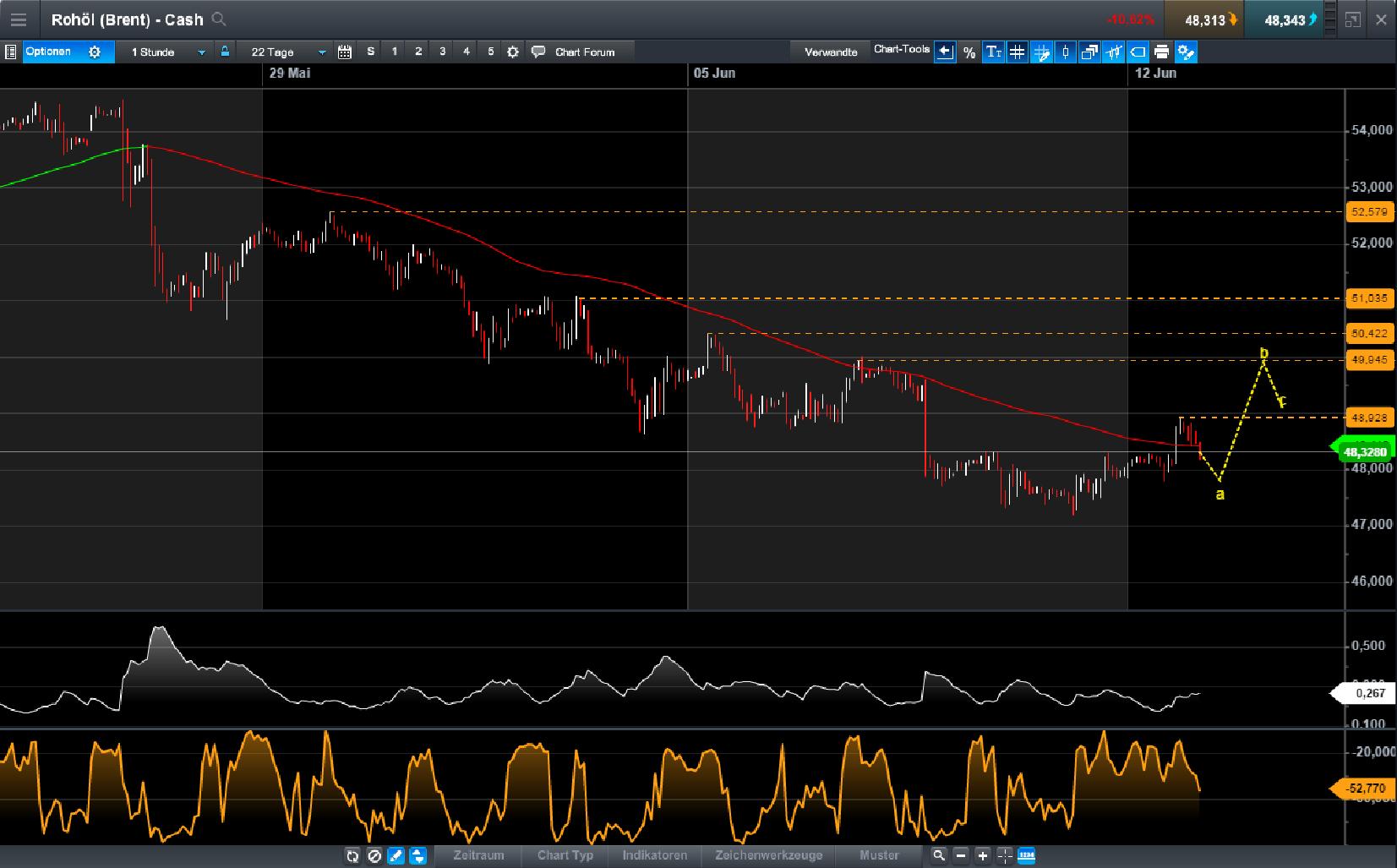Toggle the text labels tool
Viewport: 1397px width, 868px height.
tap(994, 52)
